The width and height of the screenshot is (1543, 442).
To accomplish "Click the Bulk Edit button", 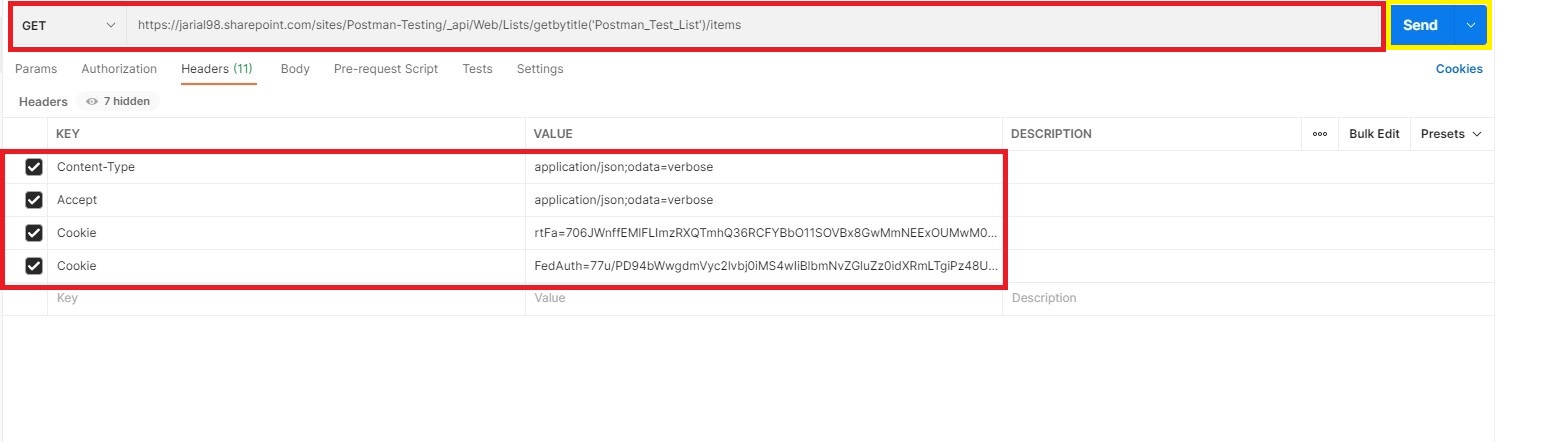I will 1374,134.
